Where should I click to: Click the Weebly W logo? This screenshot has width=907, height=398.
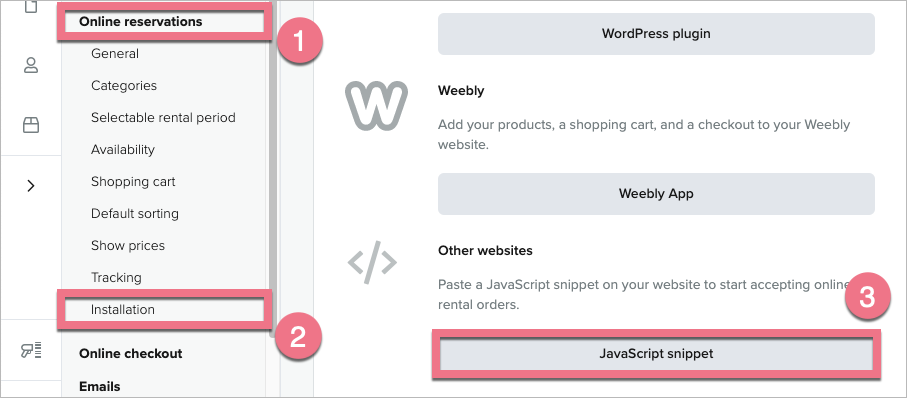click(377, 104)
